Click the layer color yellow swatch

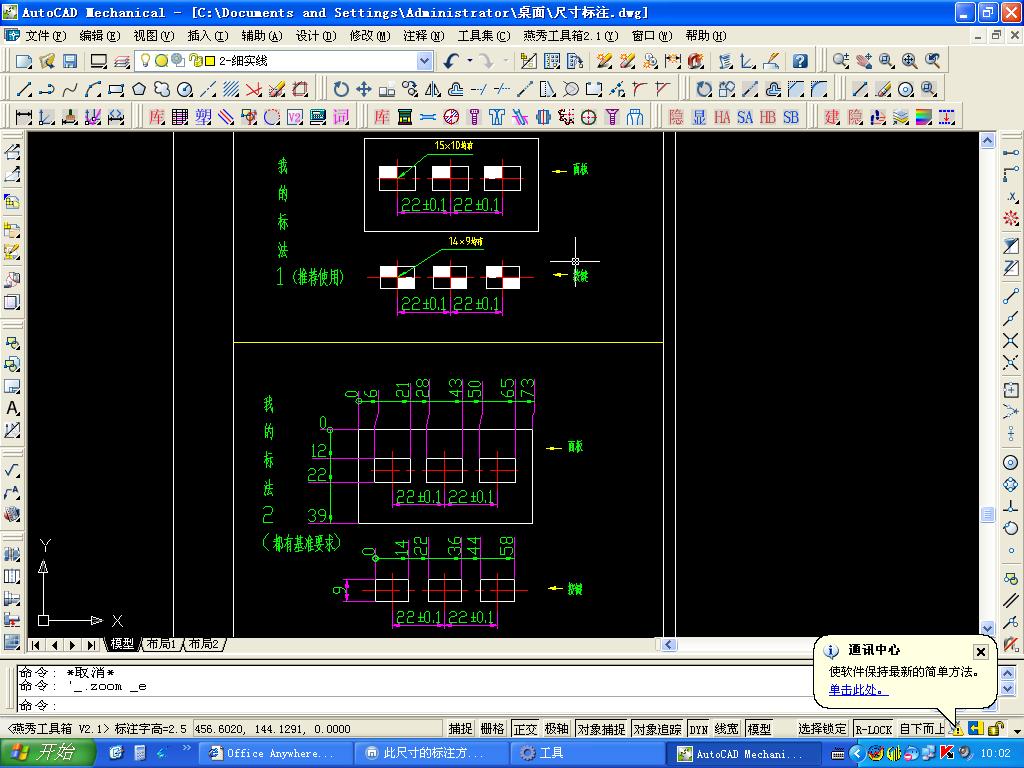(210, 61)
